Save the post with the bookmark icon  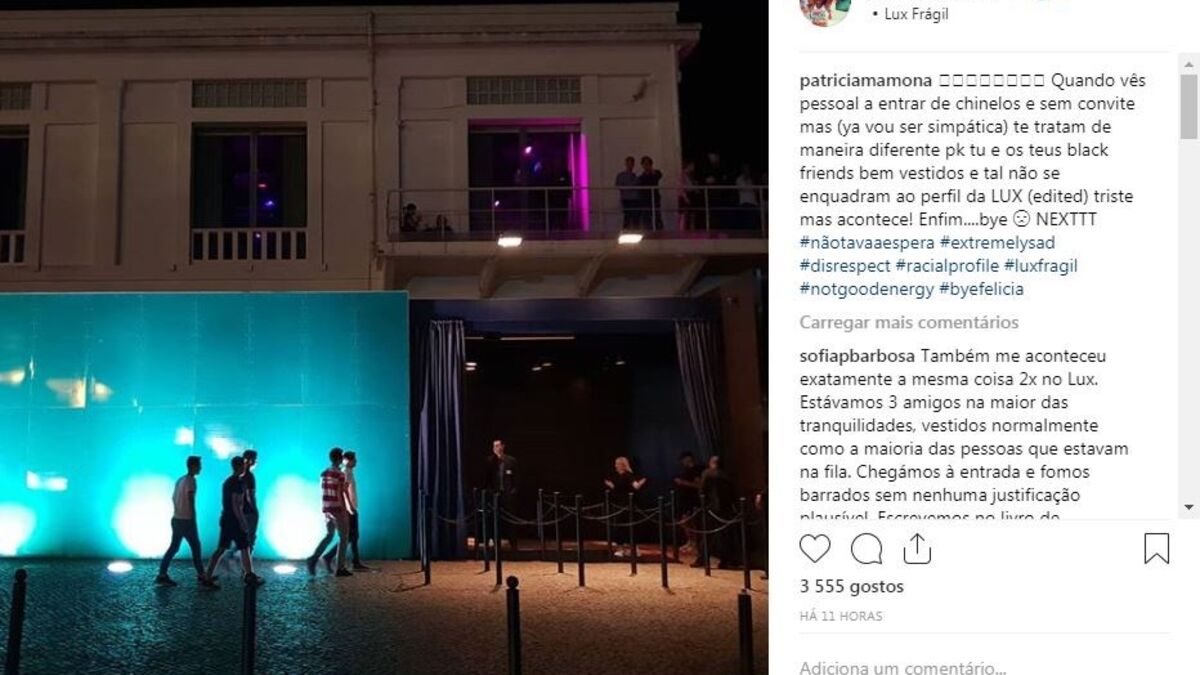pos(1156,548)
